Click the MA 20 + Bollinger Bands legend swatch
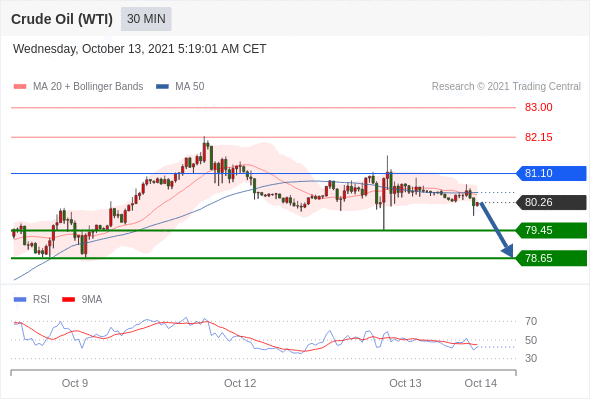Image resolution: width=590 pixels, height=400 pixels. point(20,87)
